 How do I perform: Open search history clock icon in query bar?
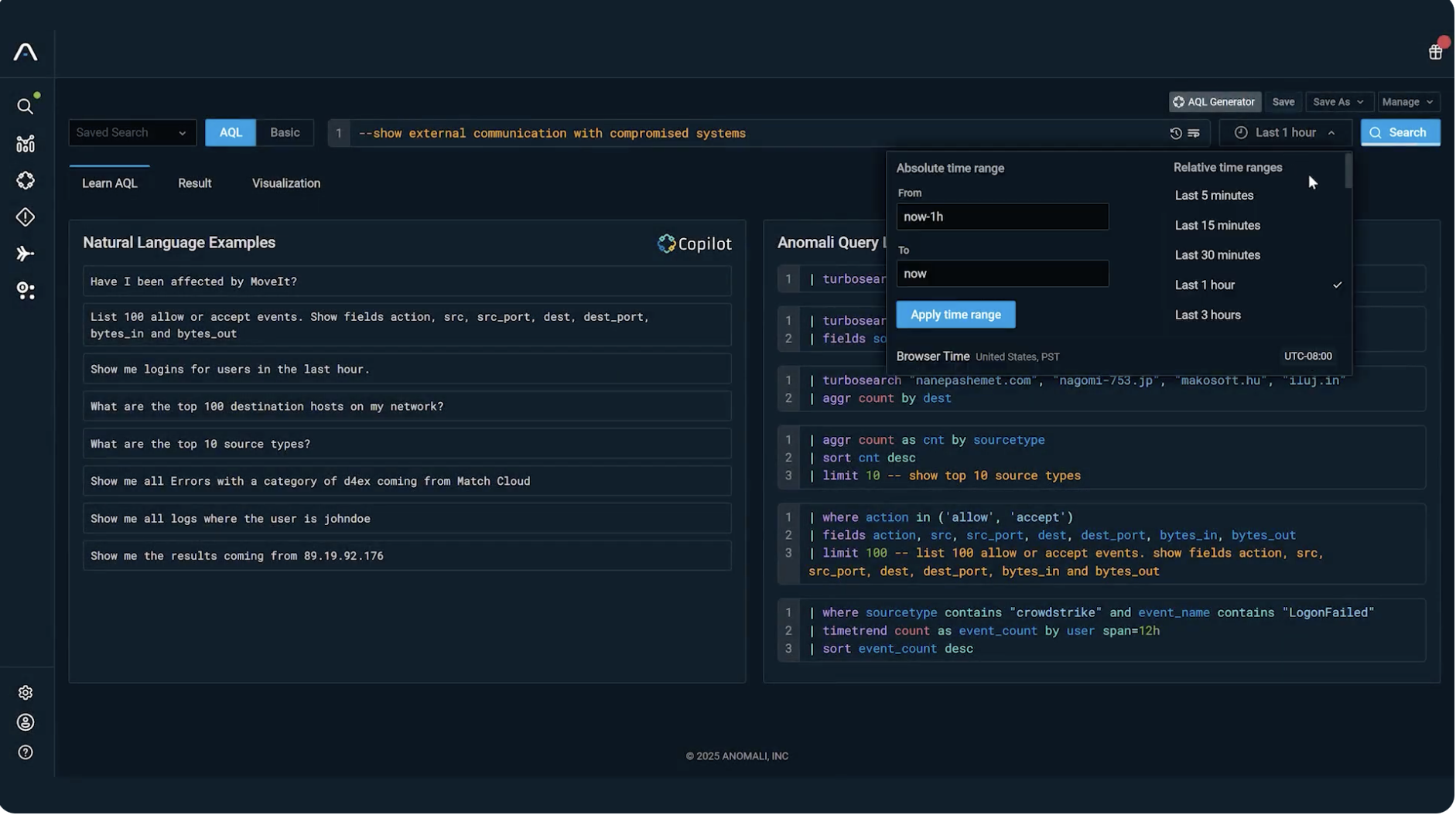tap(1176, 133)
